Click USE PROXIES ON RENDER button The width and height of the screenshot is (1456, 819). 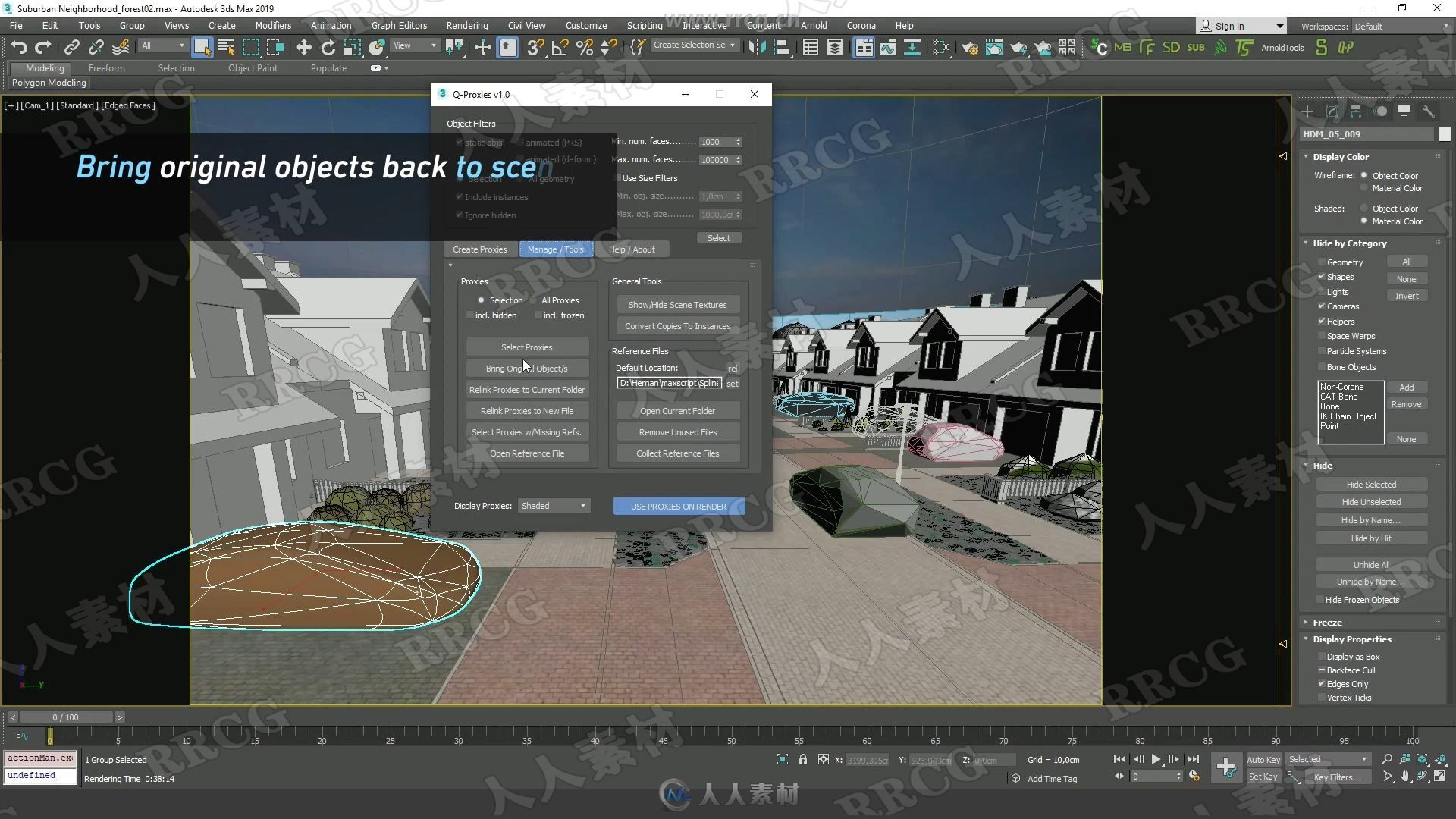pos(679,505)
